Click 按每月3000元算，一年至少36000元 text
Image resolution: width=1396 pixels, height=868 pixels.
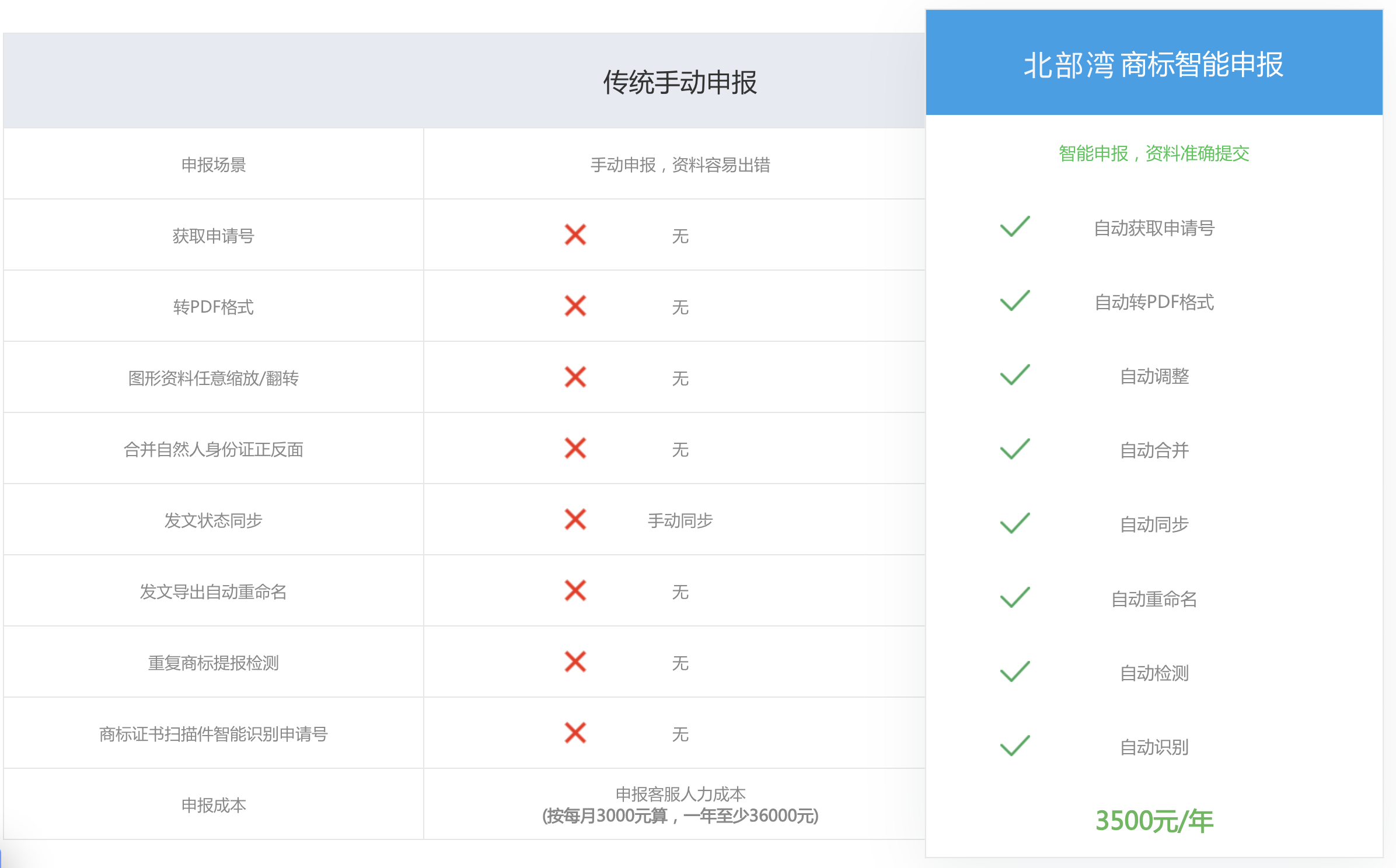click(x=680, y=816)
